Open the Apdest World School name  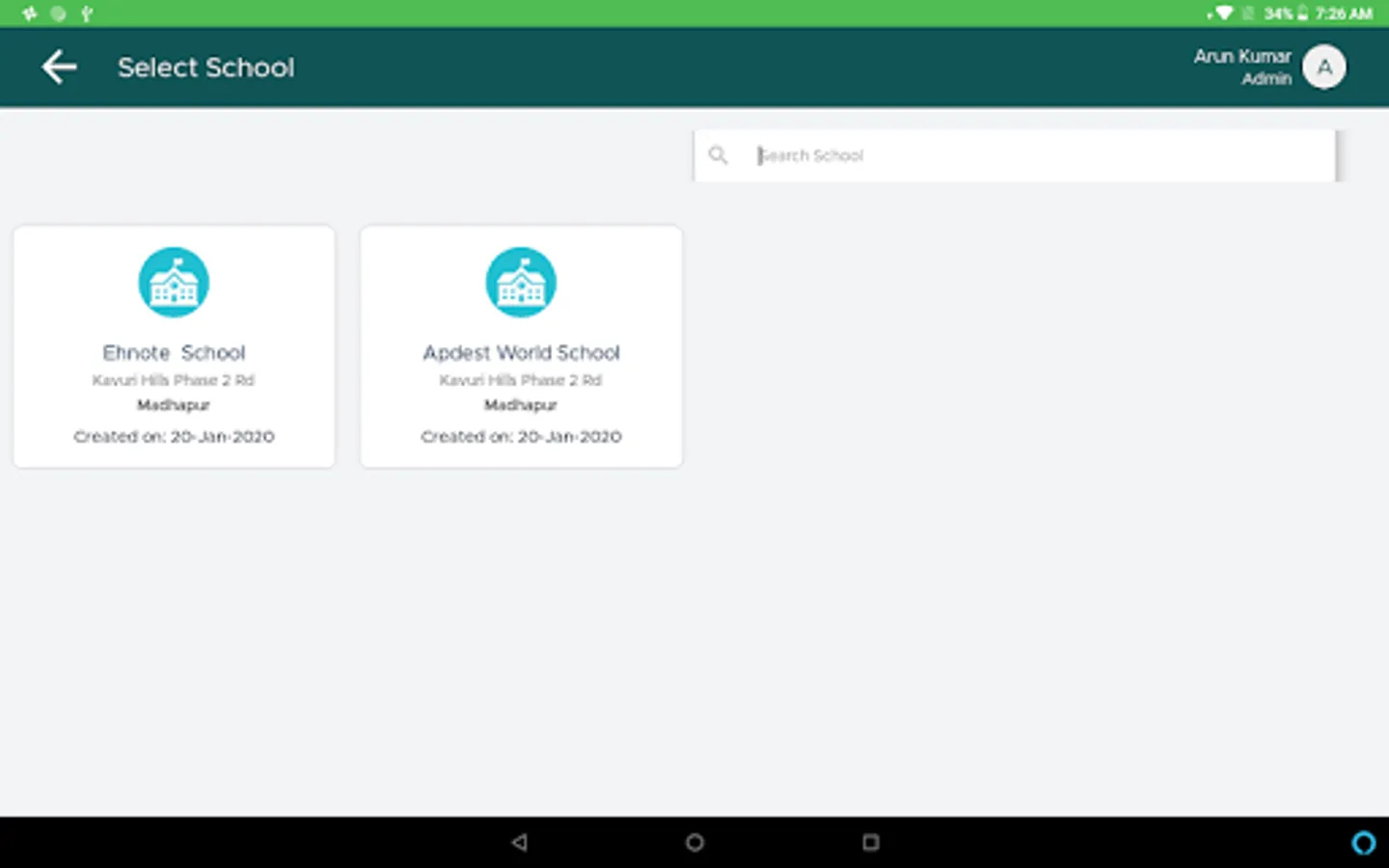click(x=521, y=353)
